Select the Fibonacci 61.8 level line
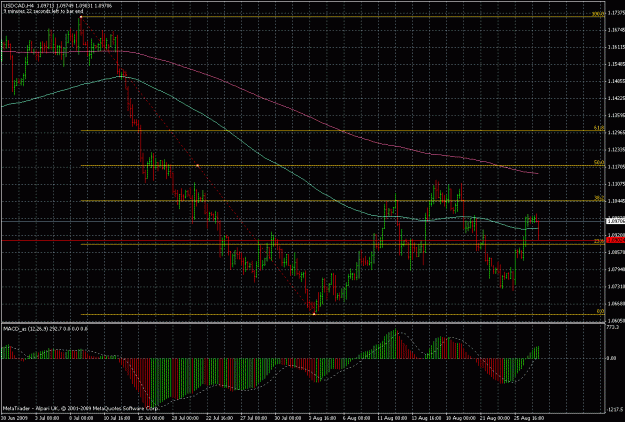625x422 pixels. coord(343,131)
